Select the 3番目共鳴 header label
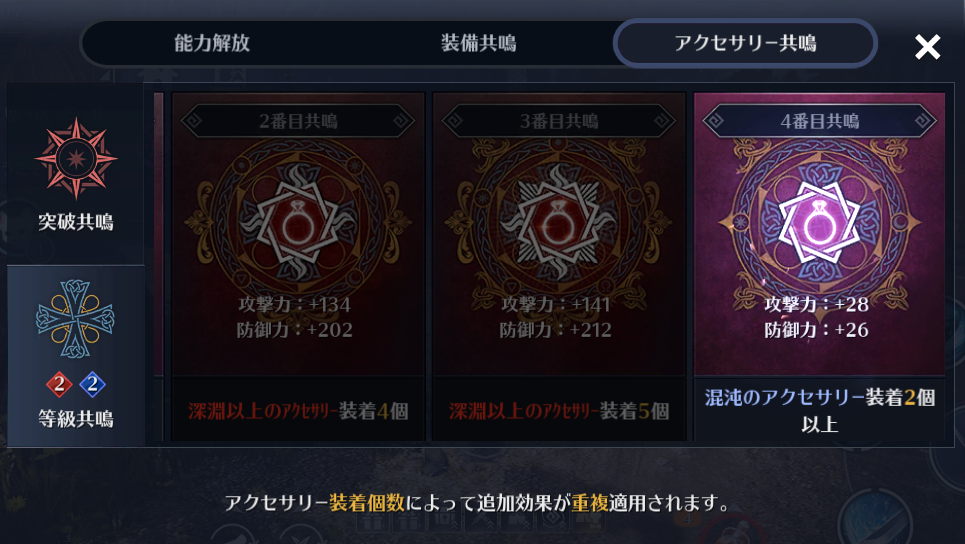 (x=559, y=121)
